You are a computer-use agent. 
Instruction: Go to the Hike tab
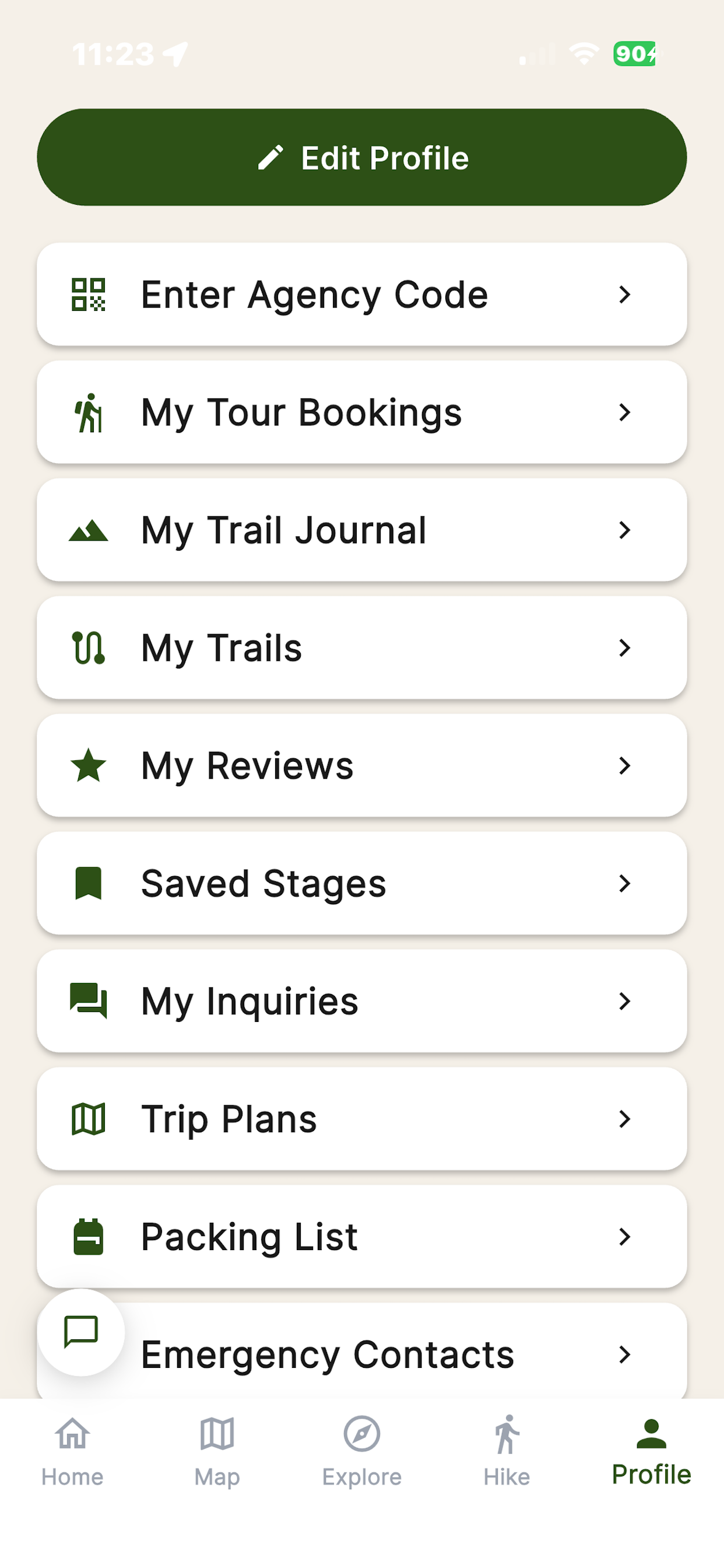(x=507, y=1451)
